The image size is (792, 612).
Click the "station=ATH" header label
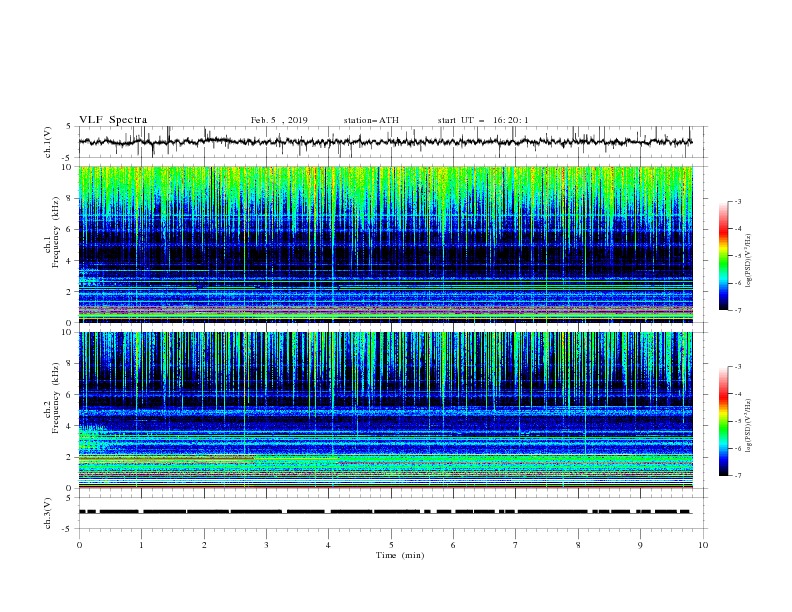click(371, 120)
